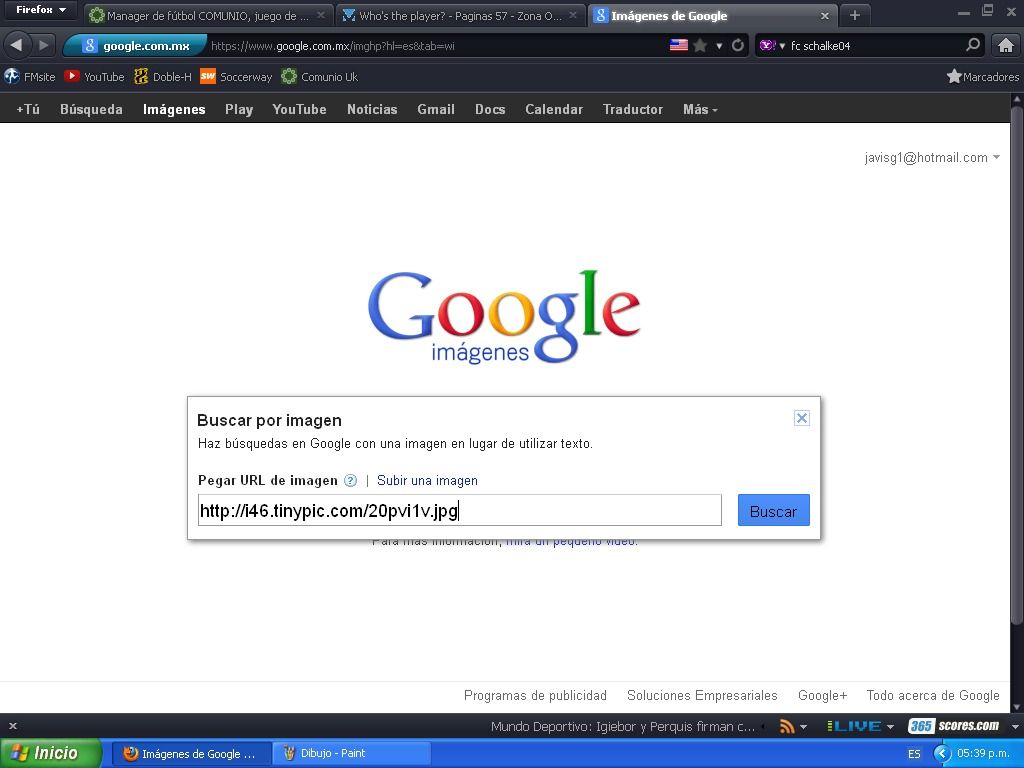Open YouTube from the Google bar

(300, 110)
